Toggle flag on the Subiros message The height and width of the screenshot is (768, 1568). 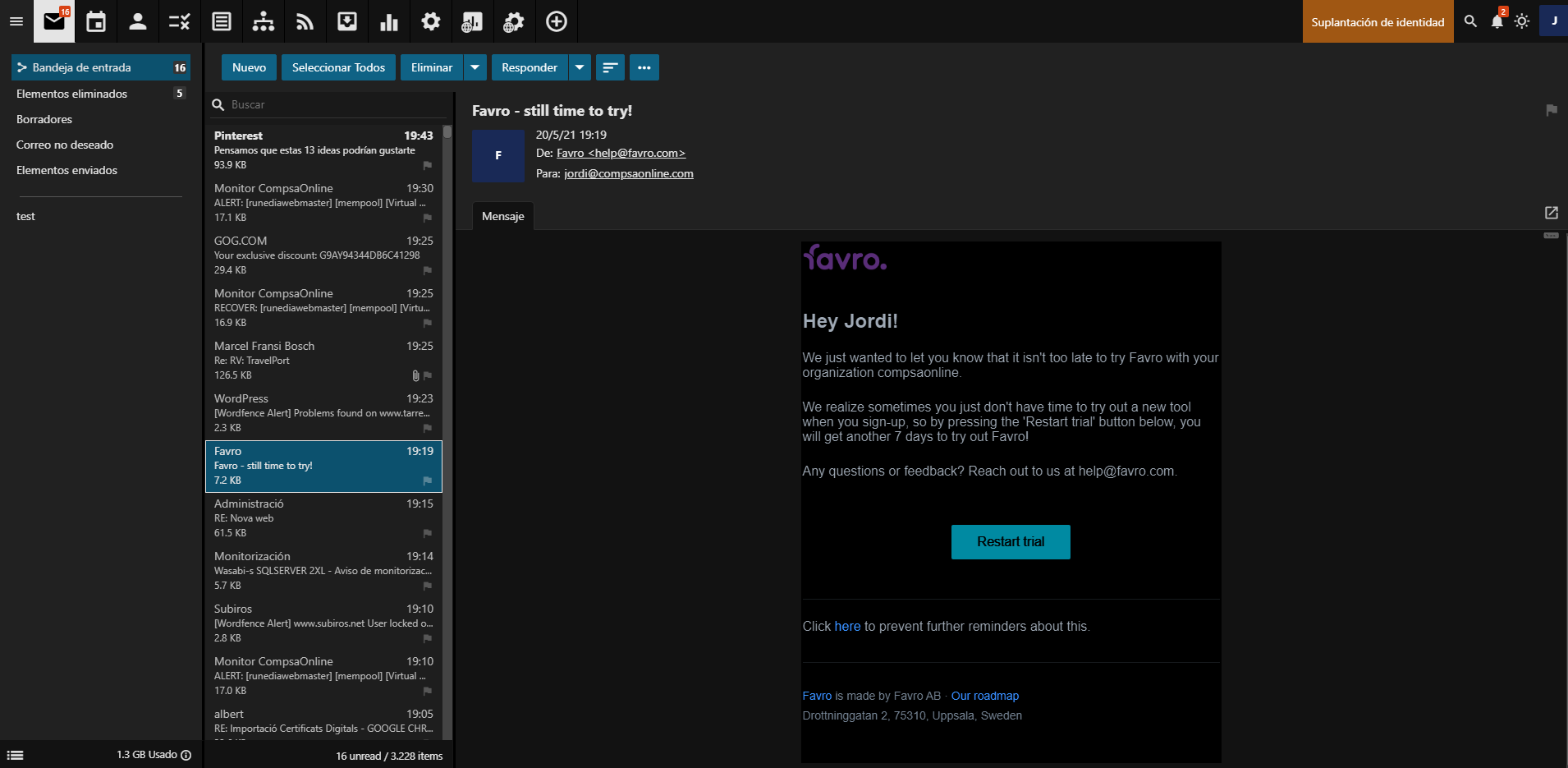point(427,638)
